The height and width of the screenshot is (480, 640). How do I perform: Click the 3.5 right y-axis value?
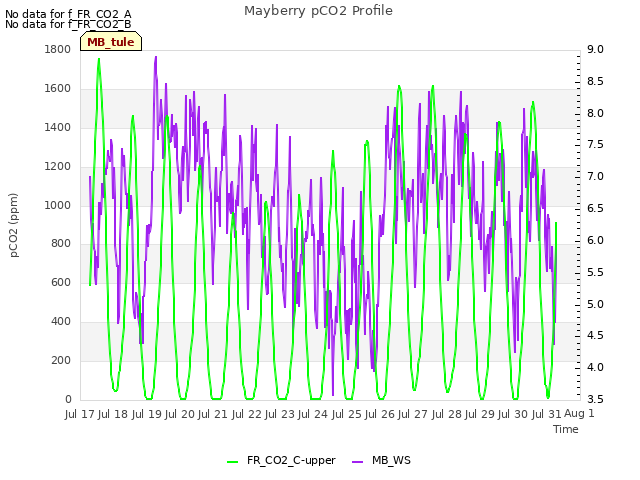[x=595, y=399]
